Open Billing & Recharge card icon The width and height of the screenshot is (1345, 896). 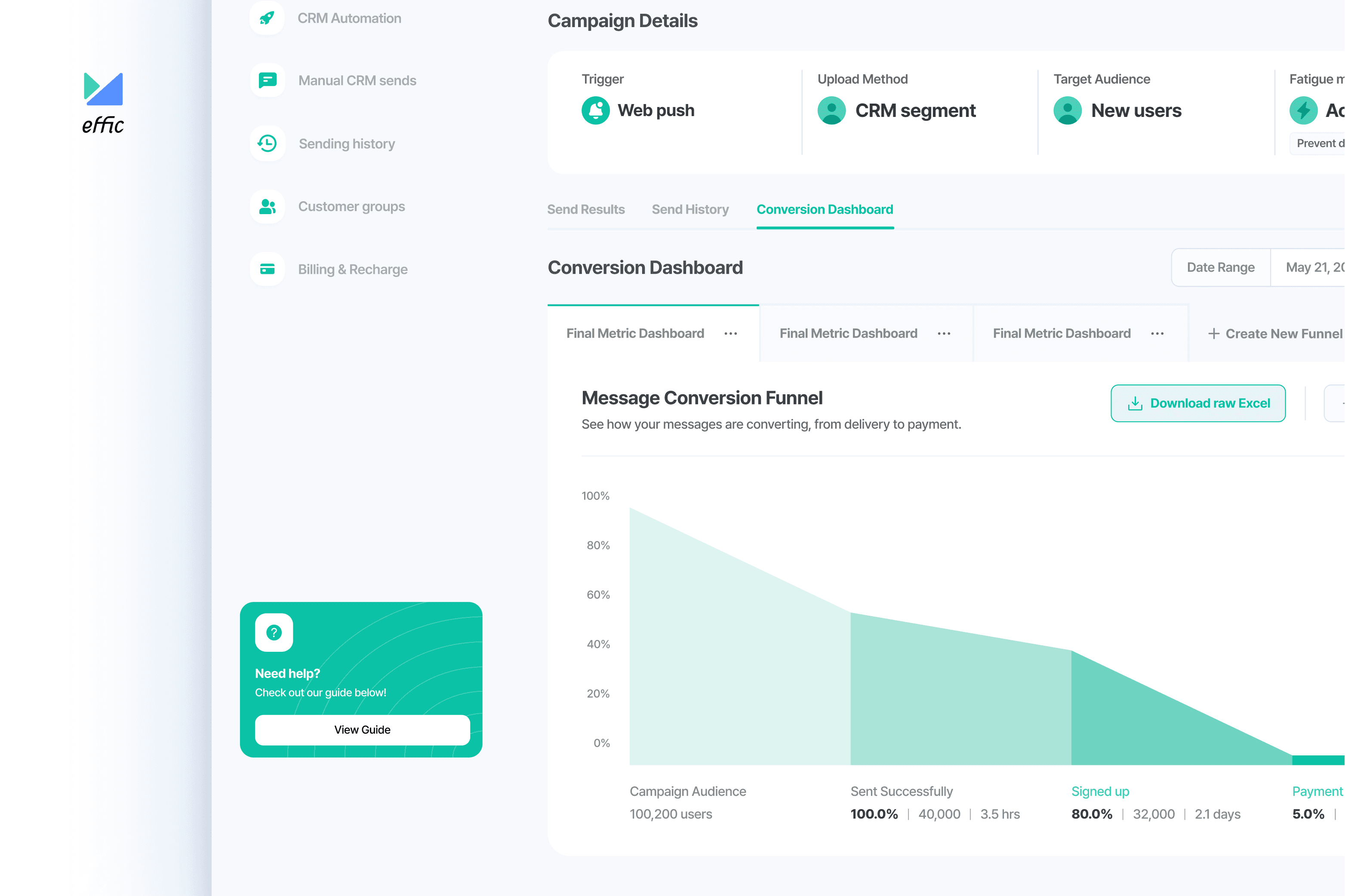(267, 269)
